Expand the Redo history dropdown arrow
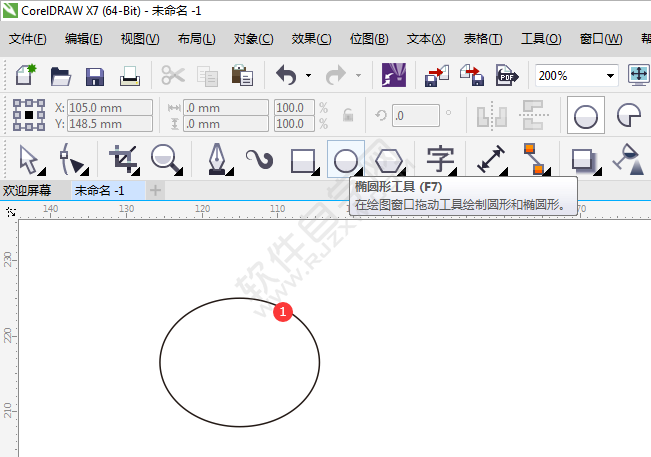The width and height of the screenshot is (651, 457). click(x=358, y=76)
